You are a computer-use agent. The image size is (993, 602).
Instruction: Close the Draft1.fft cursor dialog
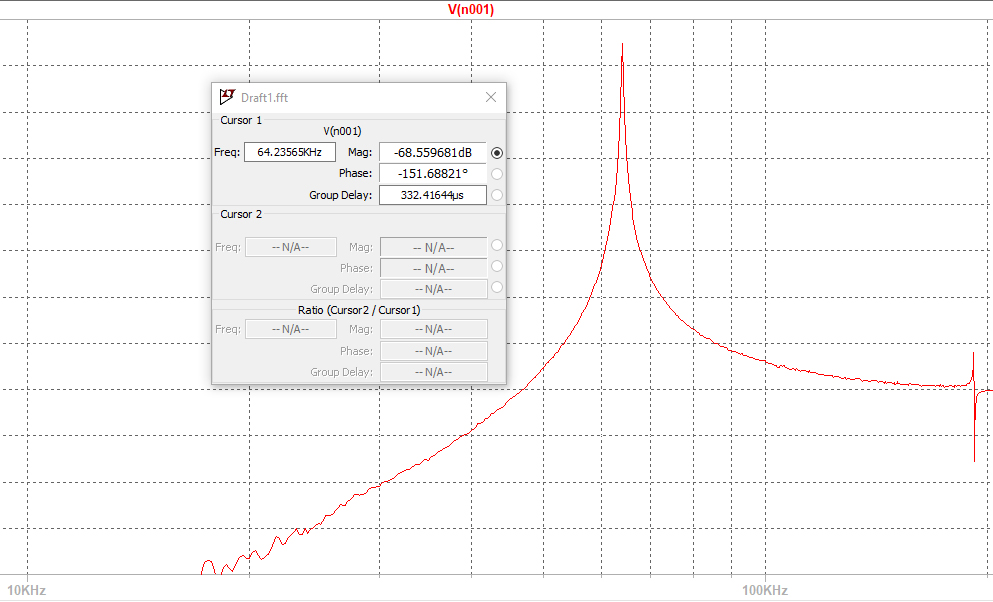pyautogui.click(x=490, y=97)
